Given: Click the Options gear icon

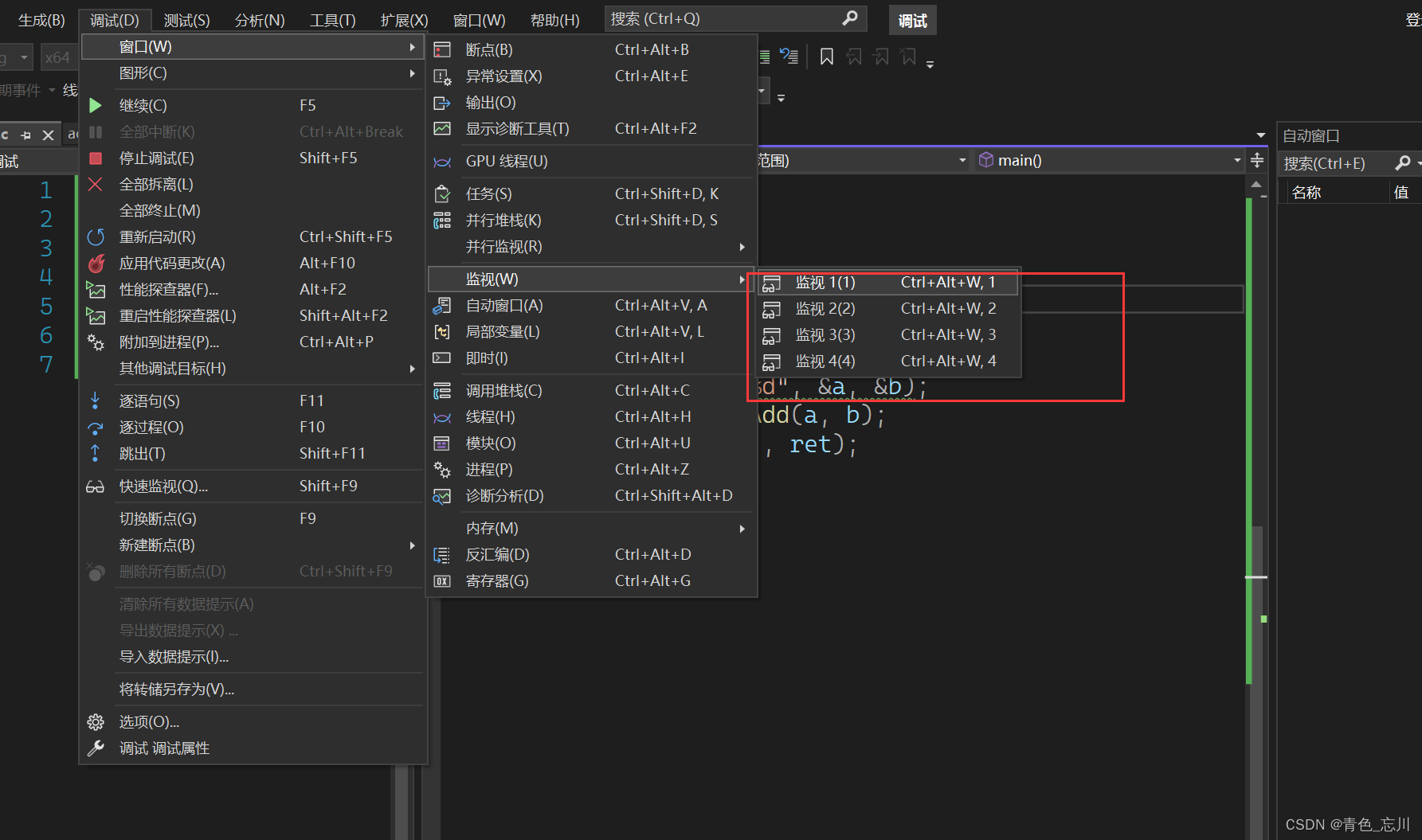Looking at the screenshot, I should point(96,721).
